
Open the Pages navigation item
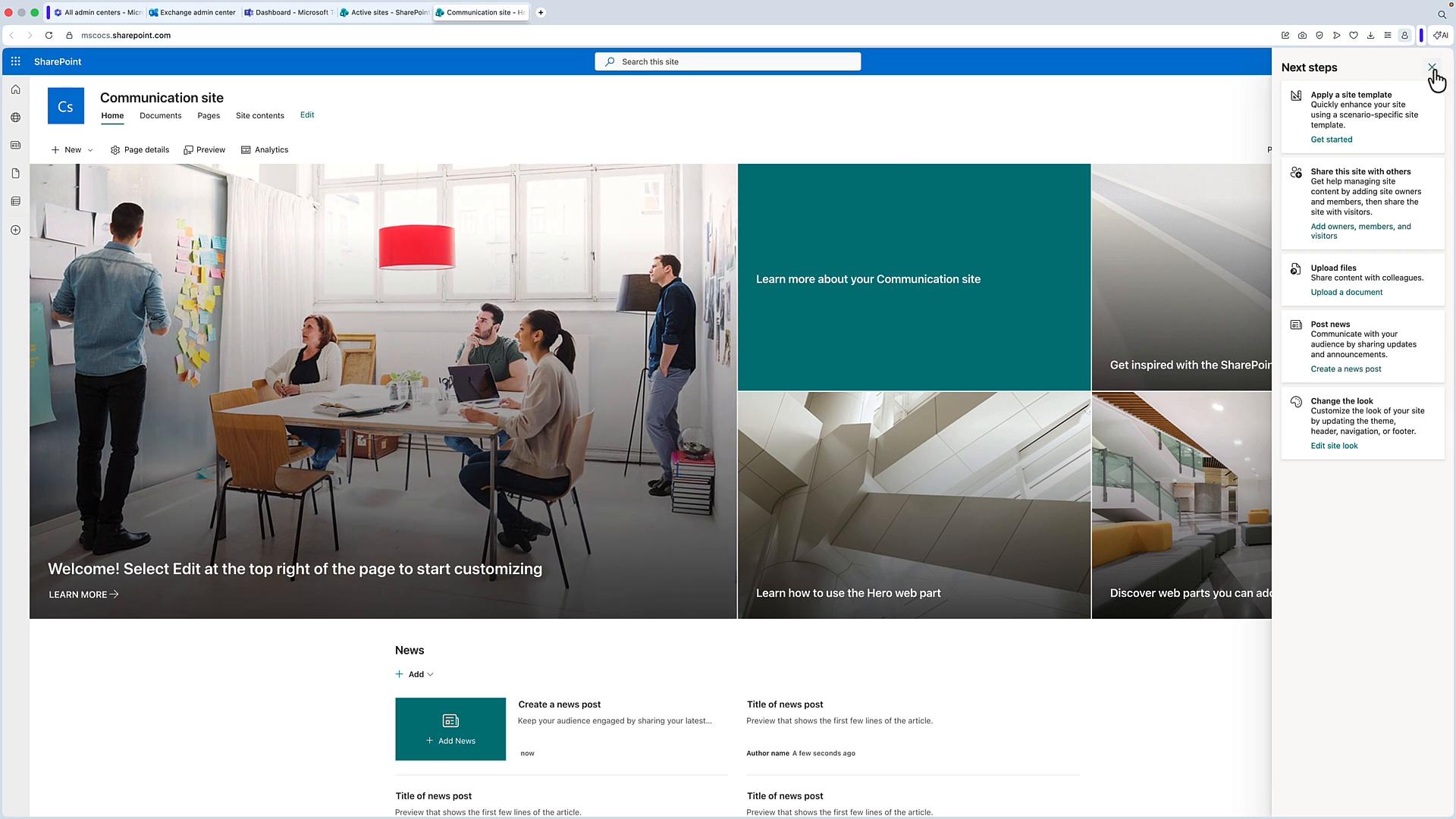pyautogui.click(x=209, y=116)
